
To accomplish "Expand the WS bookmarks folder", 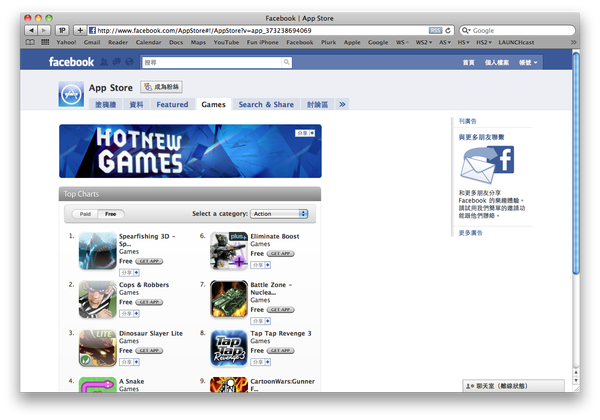I will pyautogui.click(x=402, y=42).
